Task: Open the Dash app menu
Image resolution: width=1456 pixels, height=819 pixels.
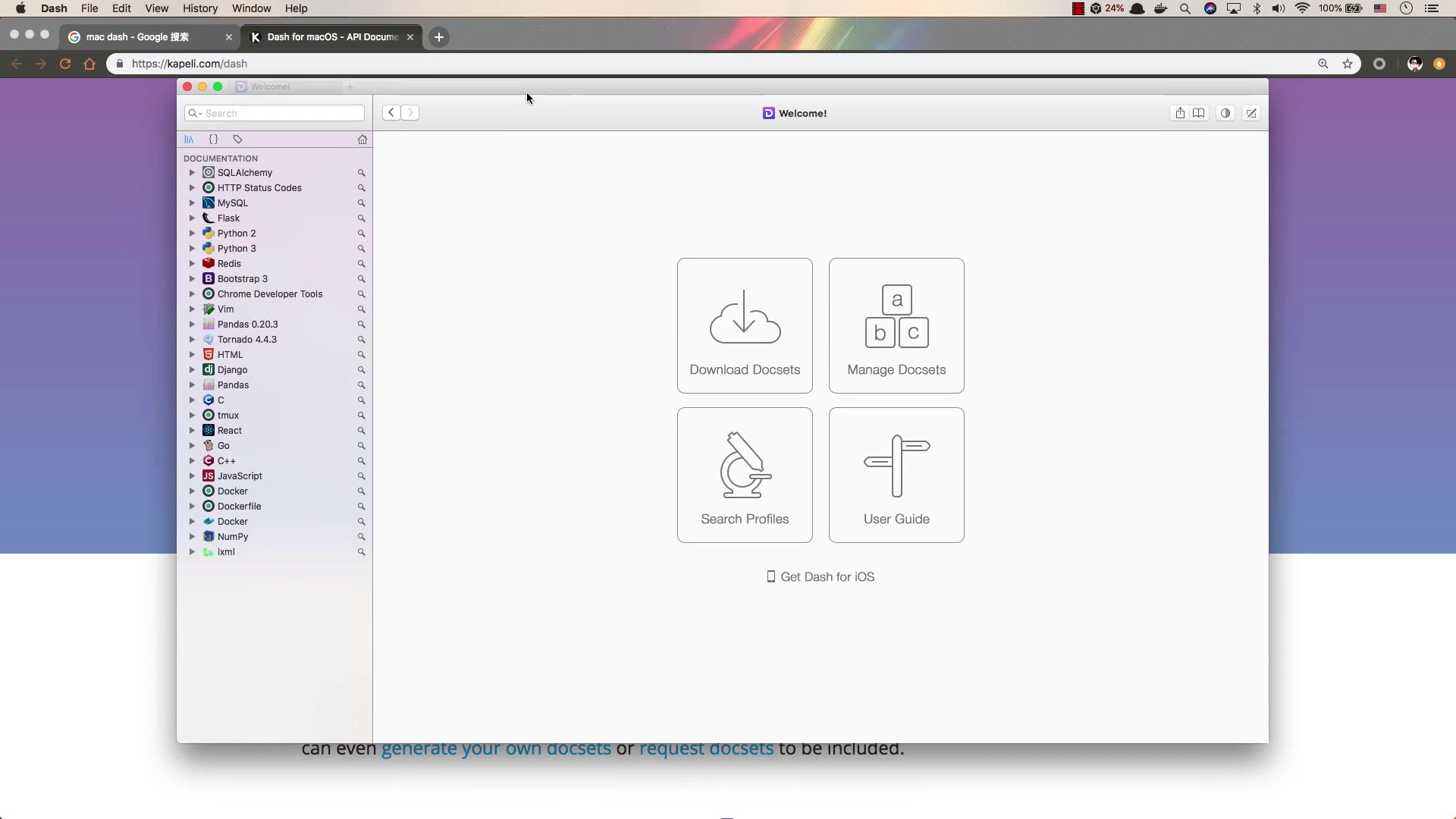Action: tap(54, 8)
